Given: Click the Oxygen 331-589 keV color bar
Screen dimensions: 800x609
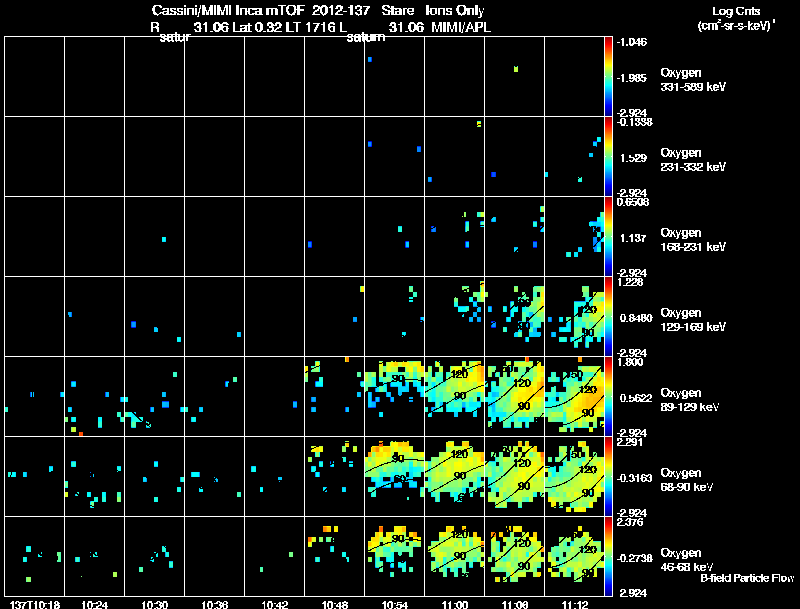Looking at the screenshot, I should pos(608,77).
